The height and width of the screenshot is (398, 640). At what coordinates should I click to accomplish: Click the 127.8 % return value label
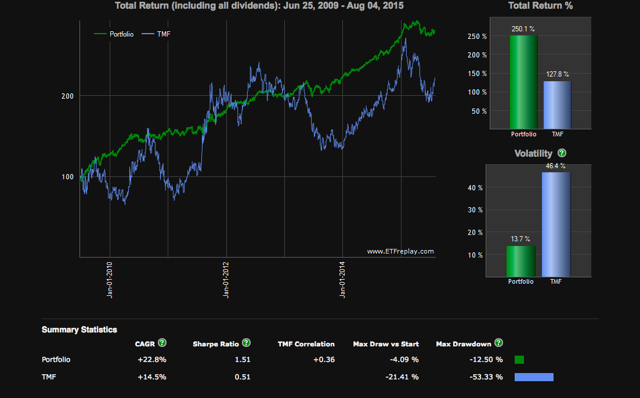pos(558,74)
